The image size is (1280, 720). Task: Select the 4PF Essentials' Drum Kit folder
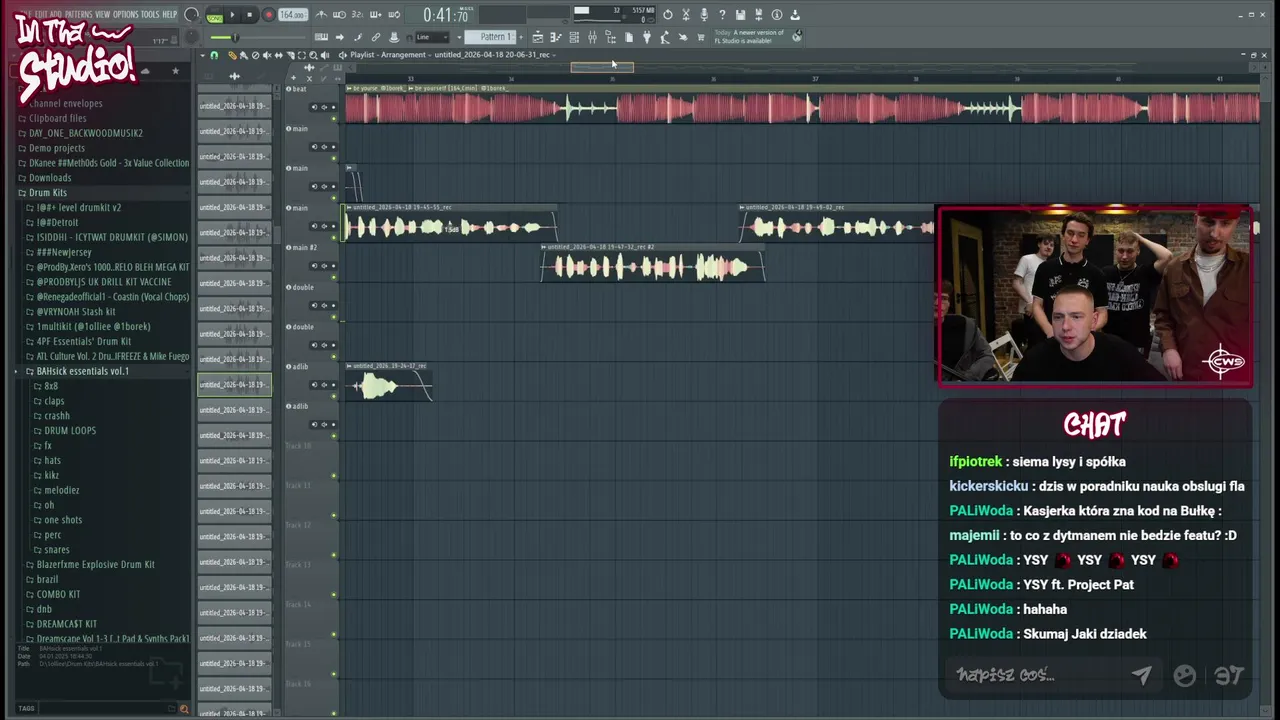point(84,342)
